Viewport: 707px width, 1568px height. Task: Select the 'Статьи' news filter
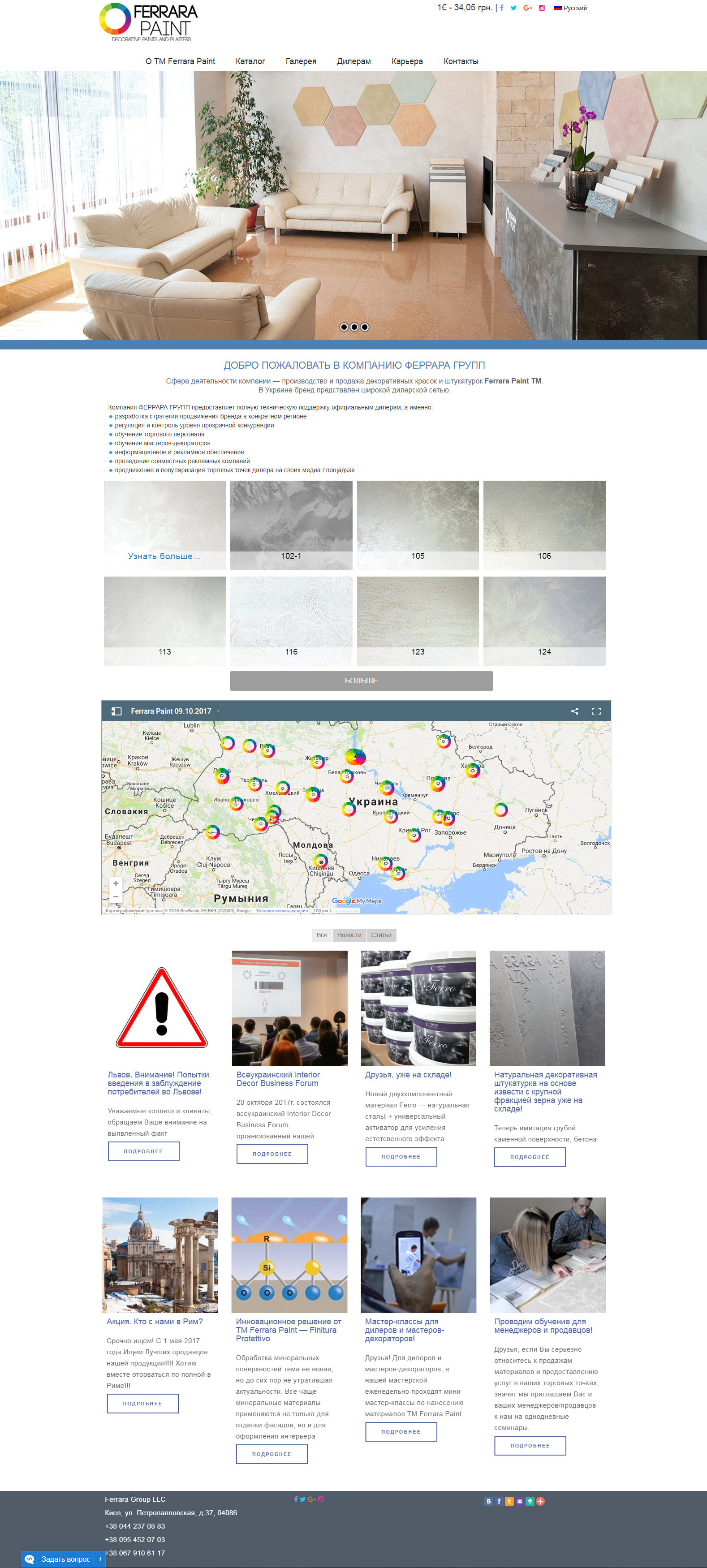tap(382, 935)
